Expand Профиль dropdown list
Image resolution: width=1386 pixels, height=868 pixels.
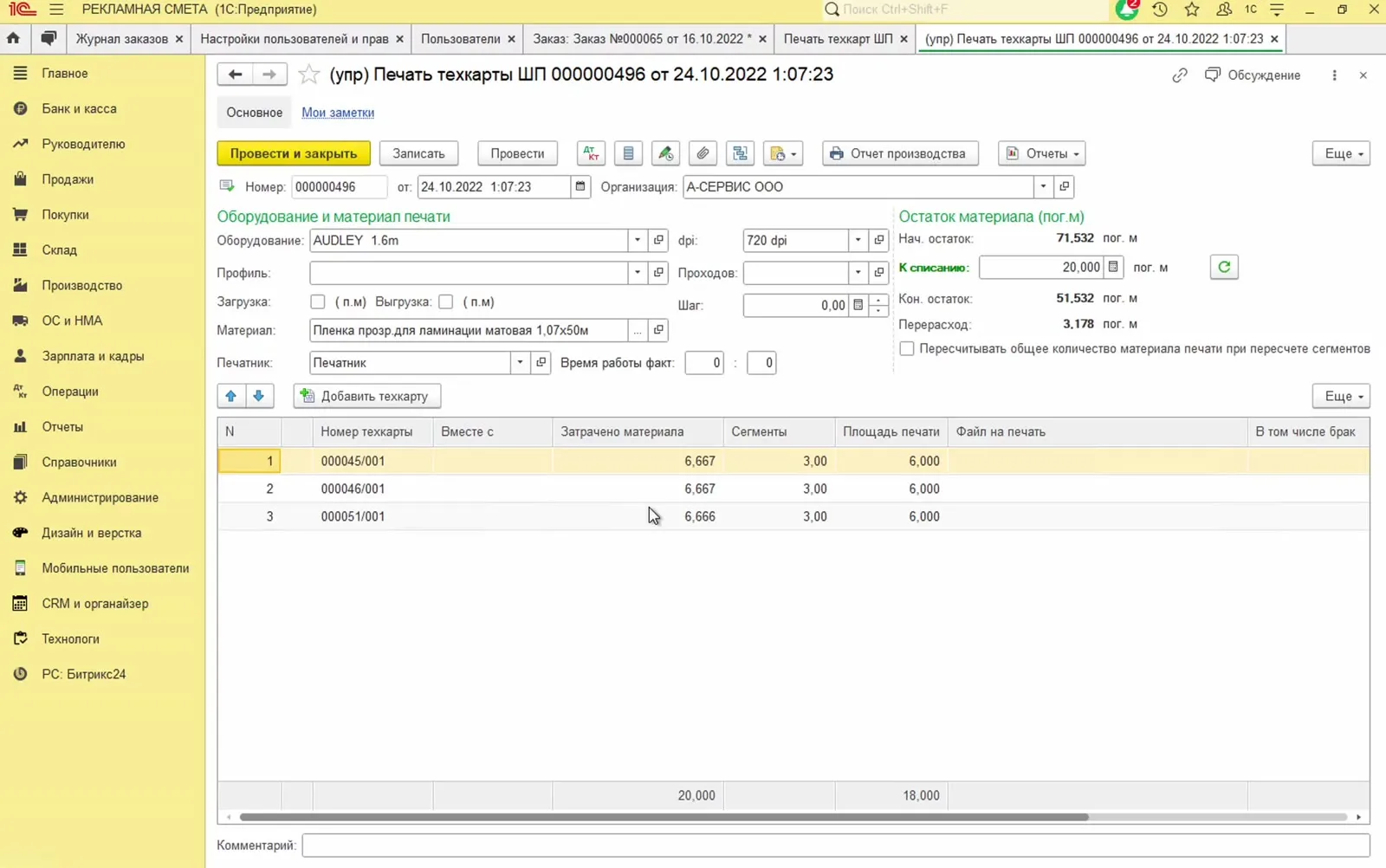click(x=638, y=272)
